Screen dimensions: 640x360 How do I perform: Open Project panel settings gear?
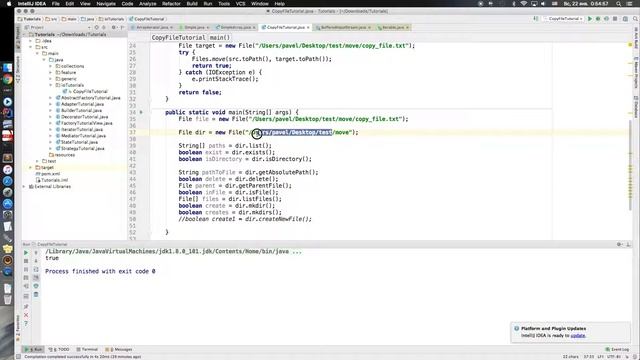pos(114,27)
